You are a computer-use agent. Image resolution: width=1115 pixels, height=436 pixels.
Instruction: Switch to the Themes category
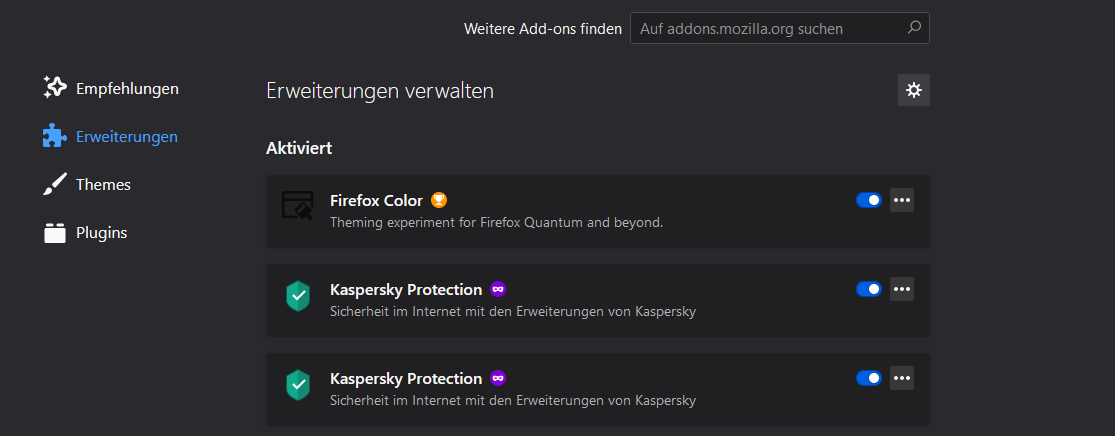[x=103, y=184]
